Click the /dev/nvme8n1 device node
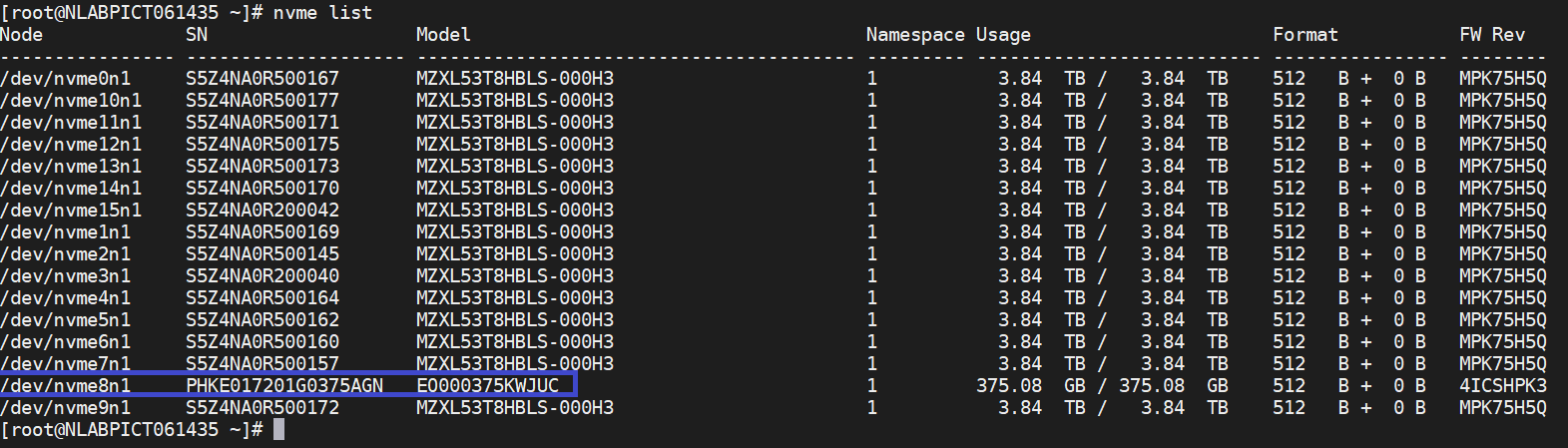Image resolution: width=1568 pixels, height=448 pixels. coord(65,386)
